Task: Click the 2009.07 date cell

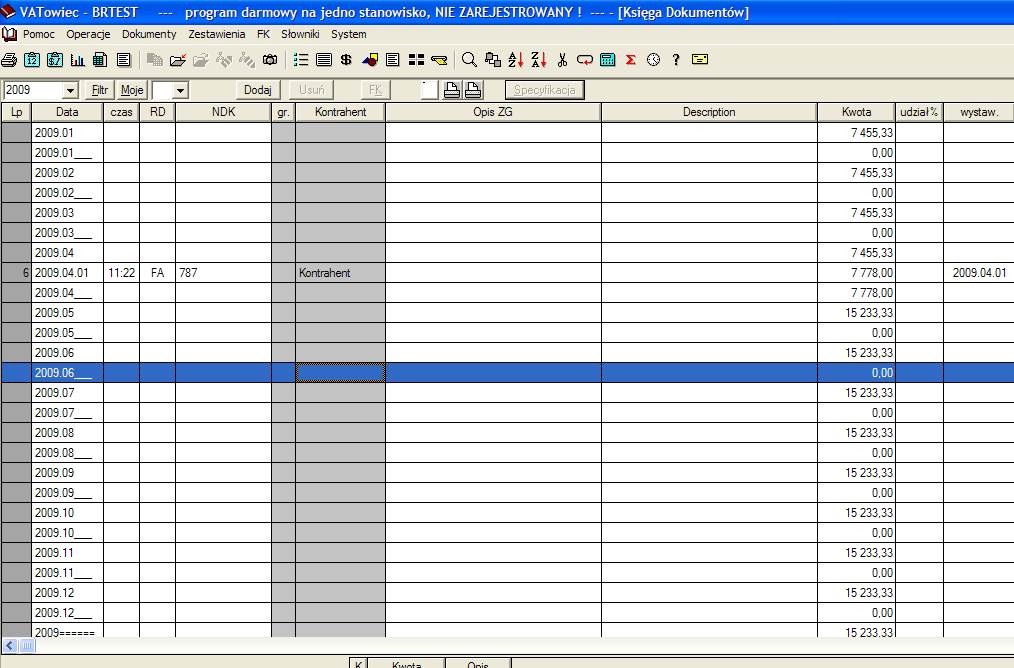Action: [x=67, y=393]
